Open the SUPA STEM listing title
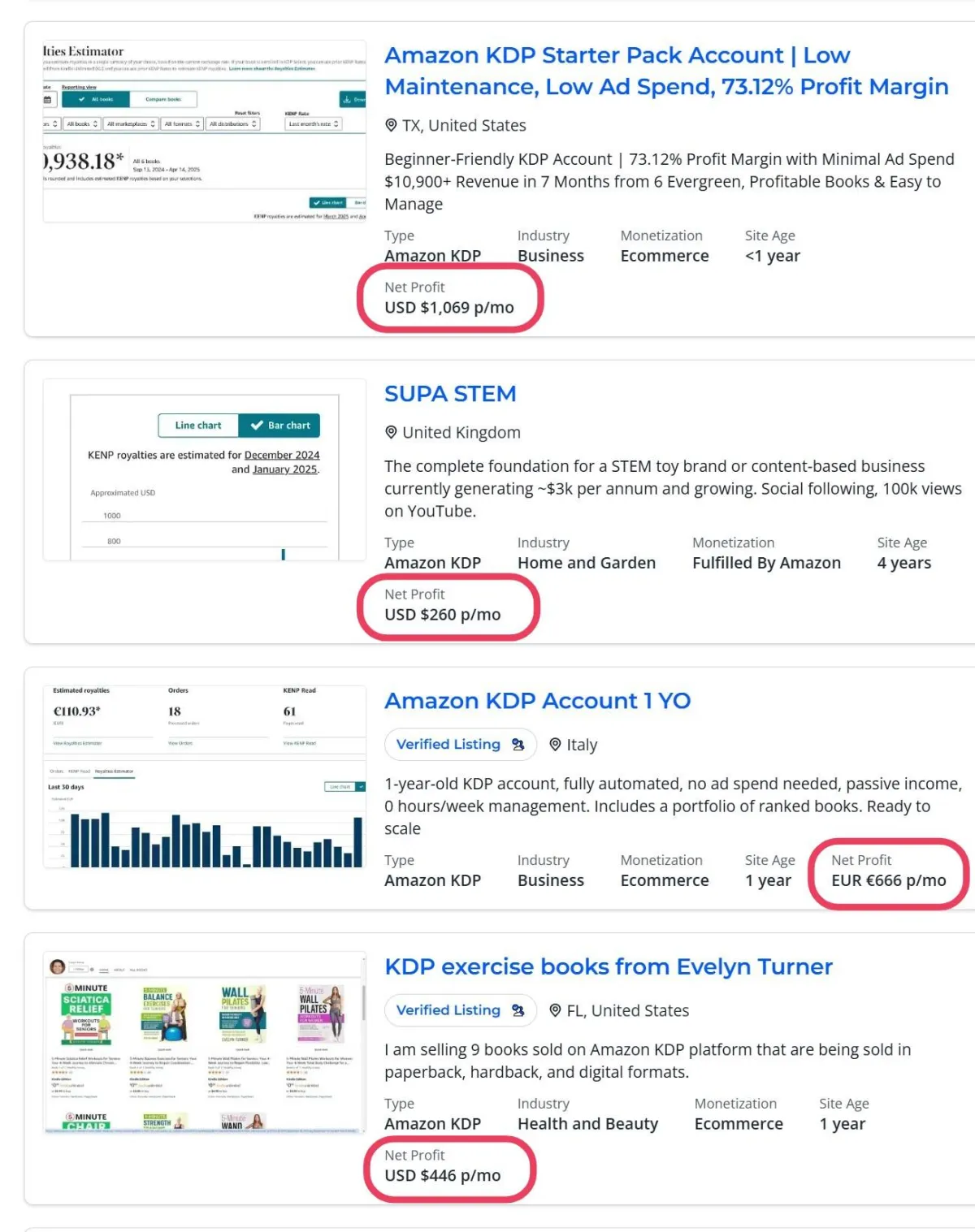Screen dimensions: 975x1232 click(x=450, y=394)
